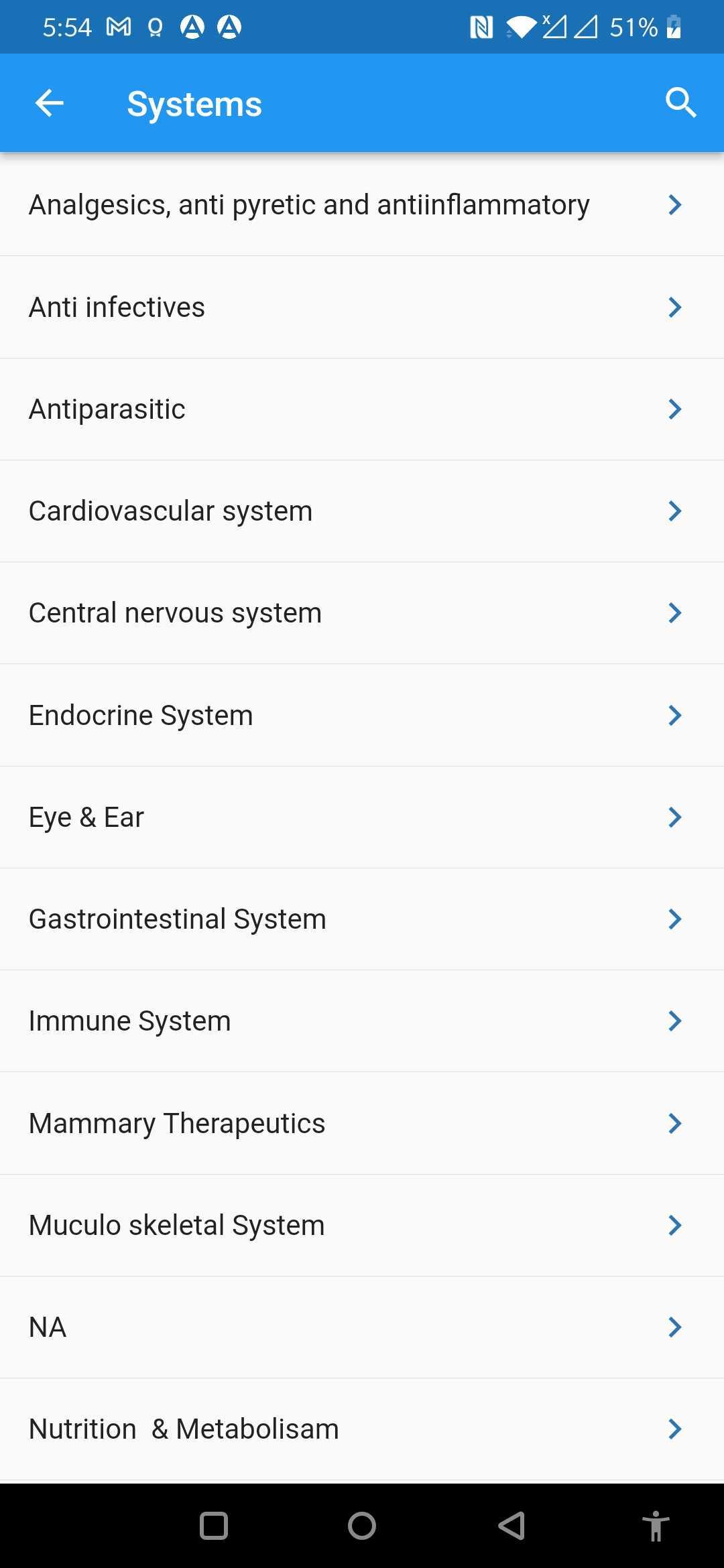Screen dimensions: 724x1568
Task: Expand the Eye & Ear chevron
Action: pos(674,817)
